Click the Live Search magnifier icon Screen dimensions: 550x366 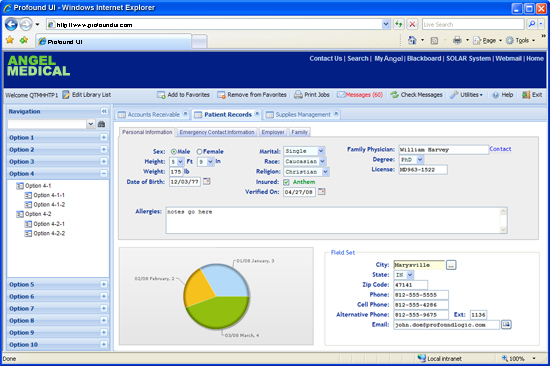pyautogui.click(x=532, y=24)
